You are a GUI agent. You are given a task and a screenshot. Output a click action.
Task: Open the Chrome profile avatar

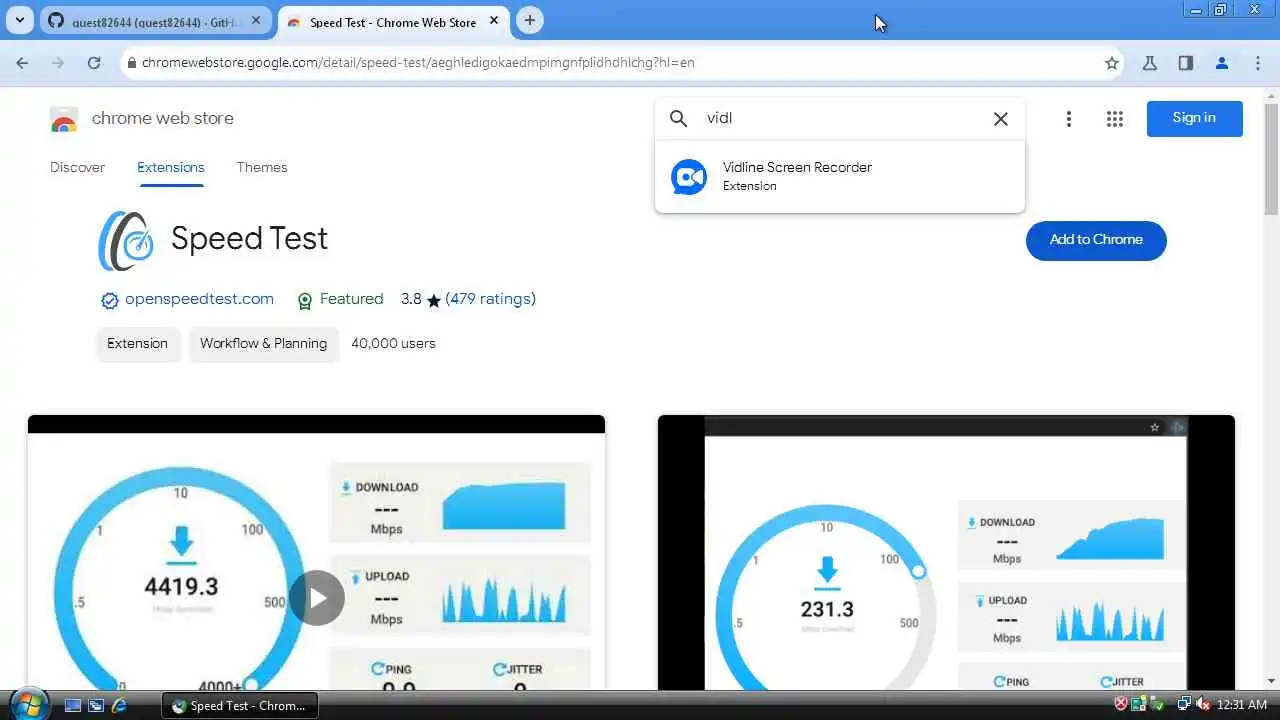pos(1221,63)
